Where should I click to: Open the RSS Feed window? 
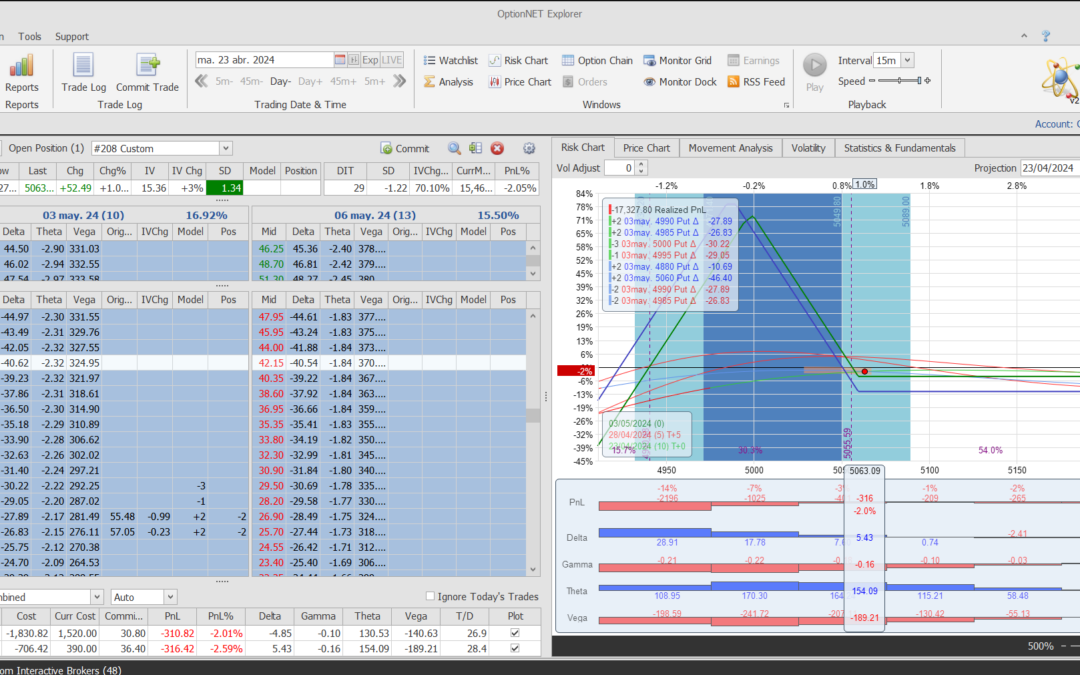[x=756, y=82]
